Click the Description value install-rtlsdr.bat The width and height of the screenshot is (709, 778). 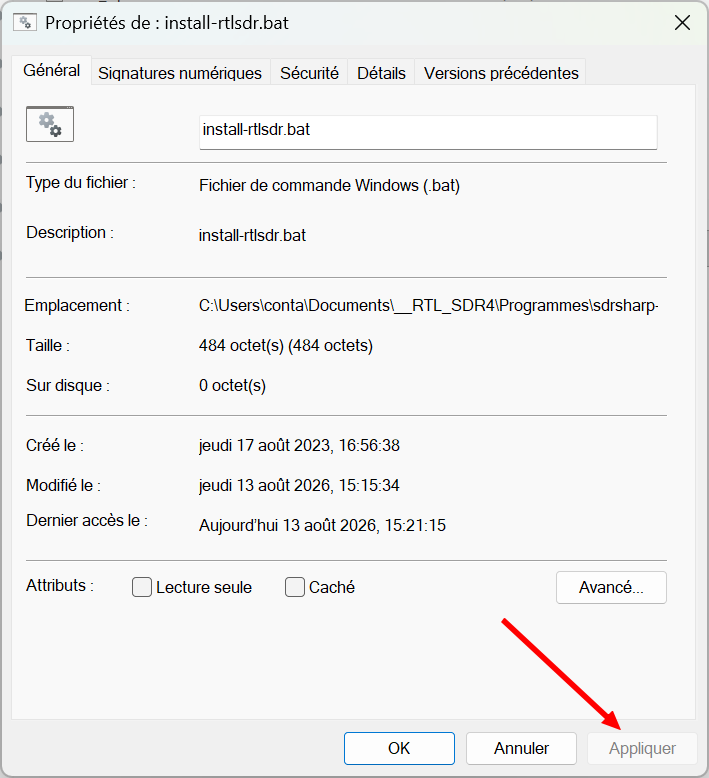252,235
